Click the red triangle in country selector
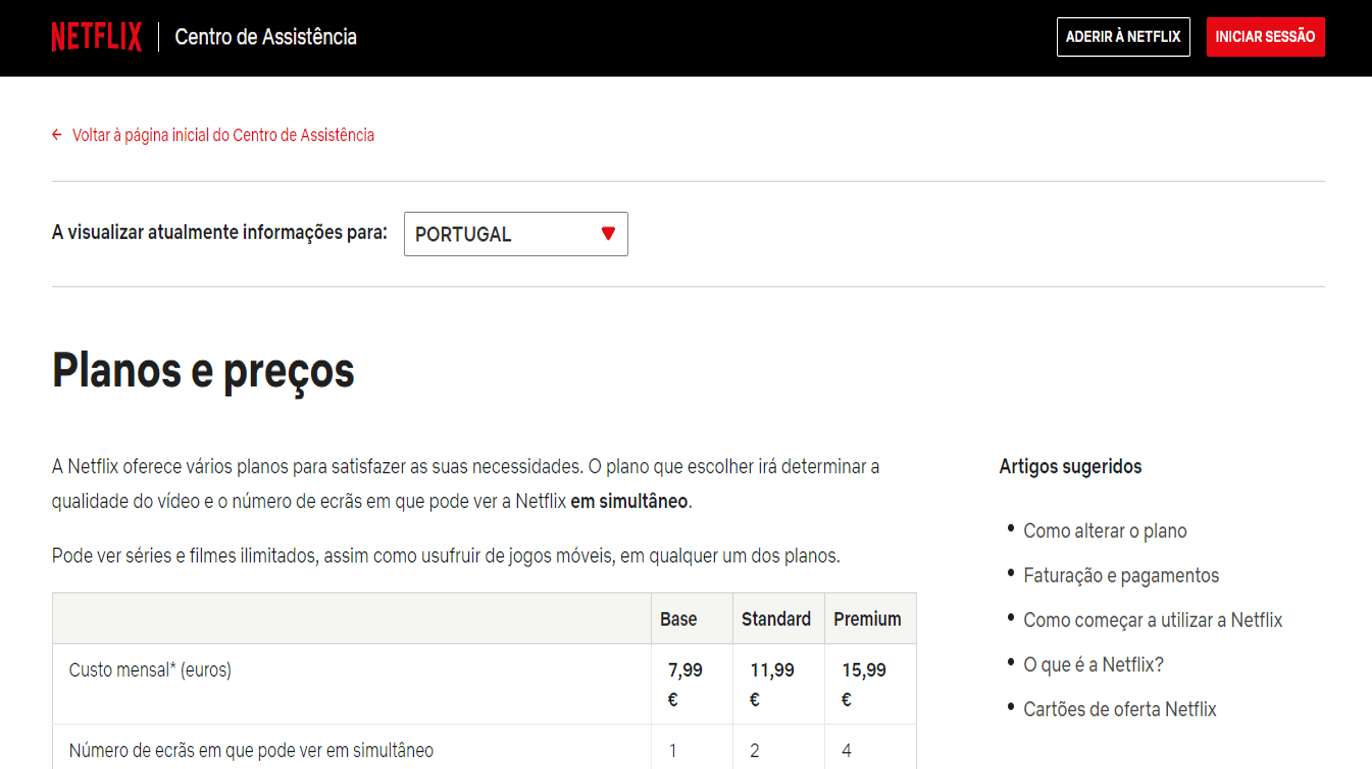This screenshot has width=1372, height=769. (x=607, y=234)
